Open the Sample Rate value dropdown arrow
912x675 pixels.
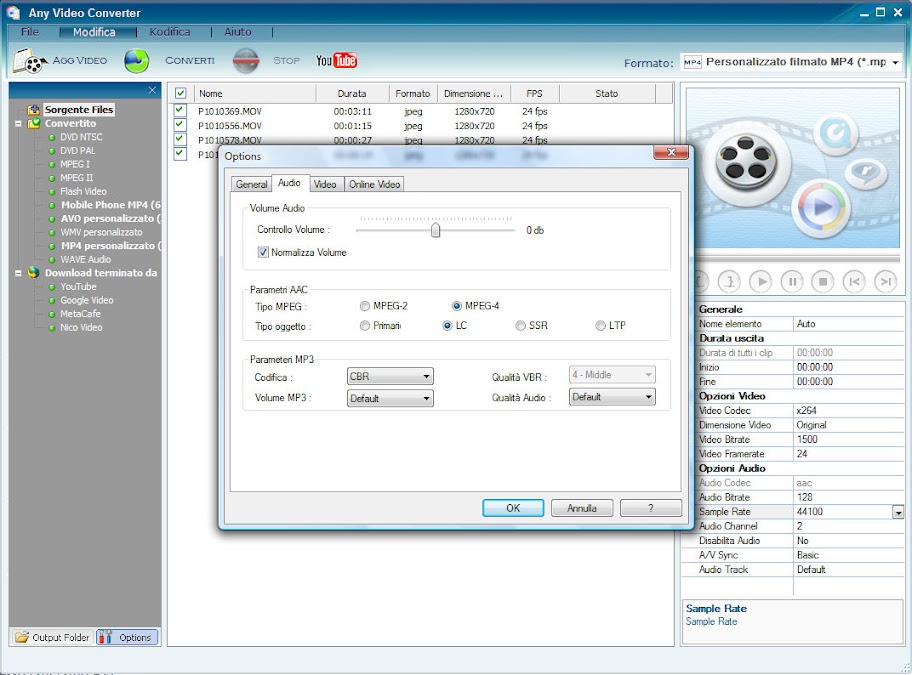pos(898,512)
